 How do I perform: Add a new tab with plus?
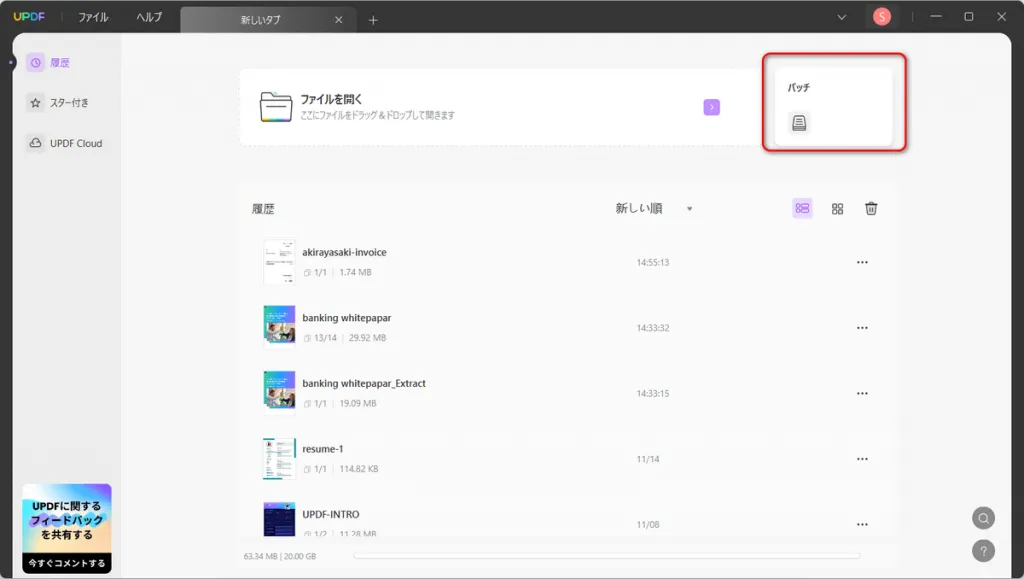pos(373,20)
